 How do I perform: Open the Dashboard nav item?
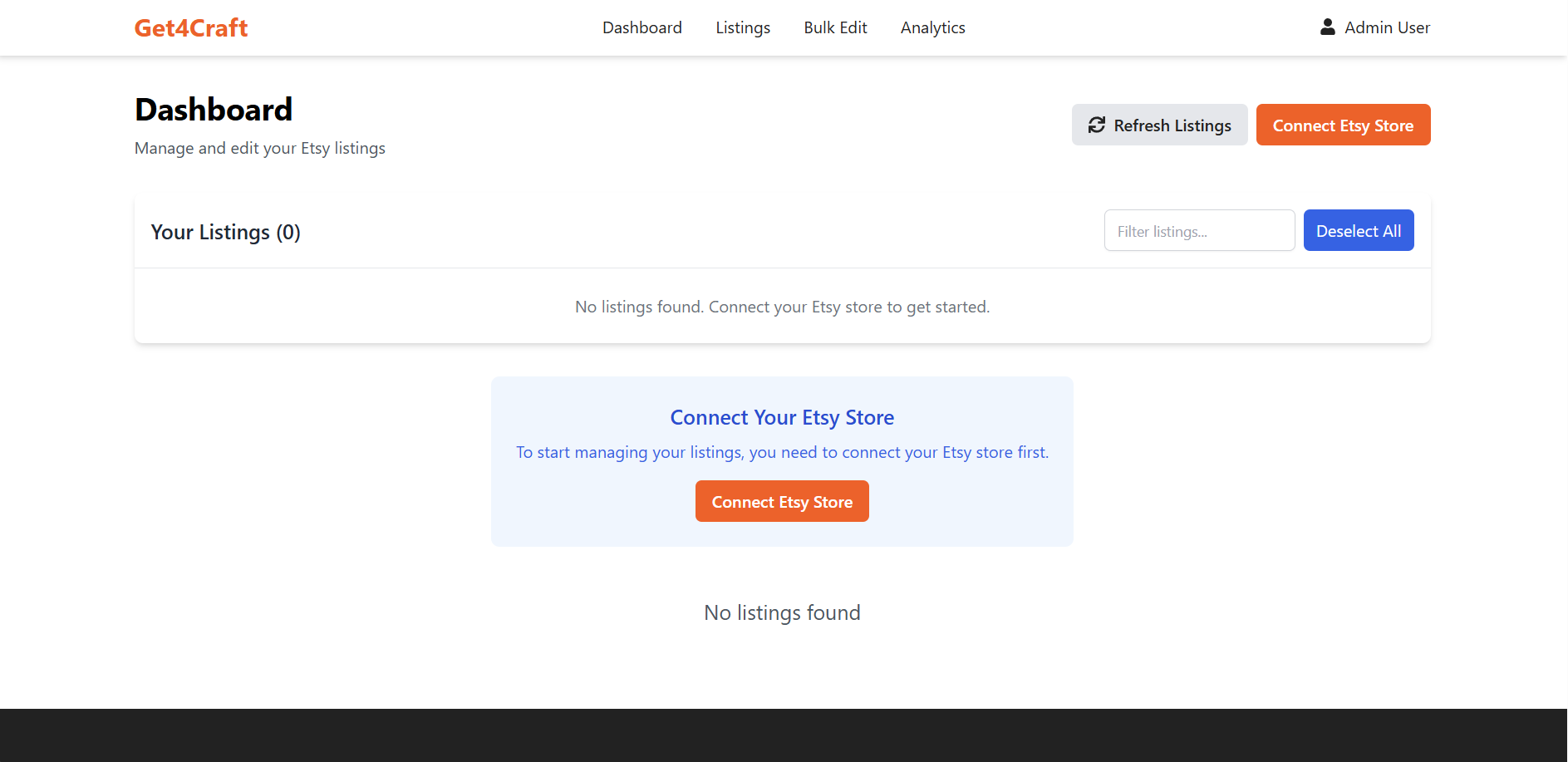[x=642, y=27]
